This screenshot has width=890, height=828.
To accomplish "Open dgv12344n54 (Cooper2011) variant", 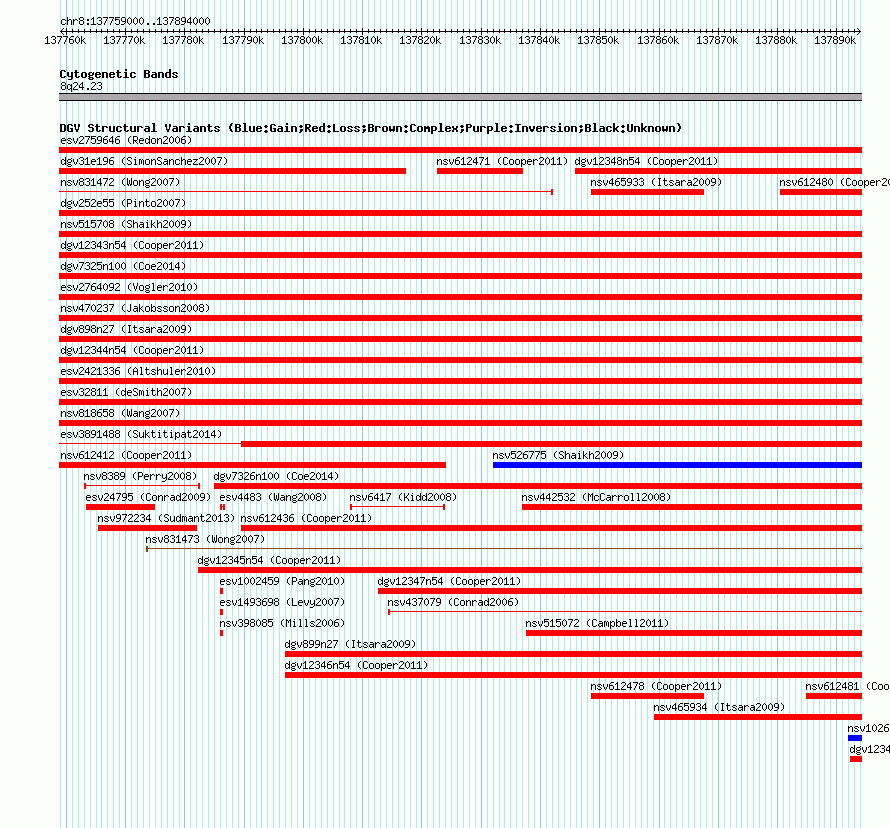I will coord(132,350).
